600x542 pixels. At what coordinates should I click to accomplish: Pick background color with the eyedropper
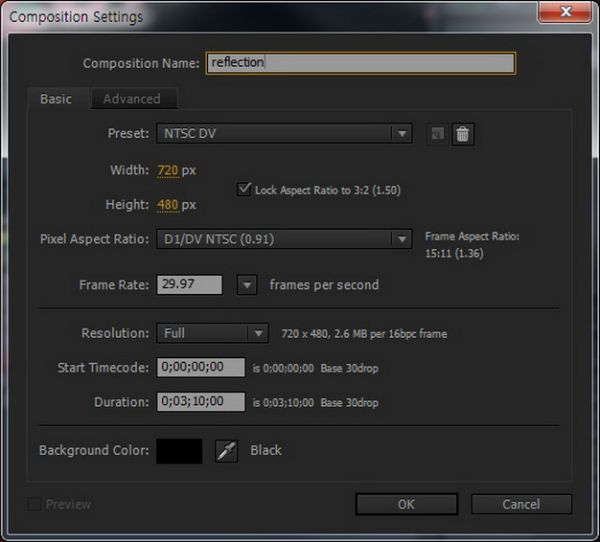227,451
